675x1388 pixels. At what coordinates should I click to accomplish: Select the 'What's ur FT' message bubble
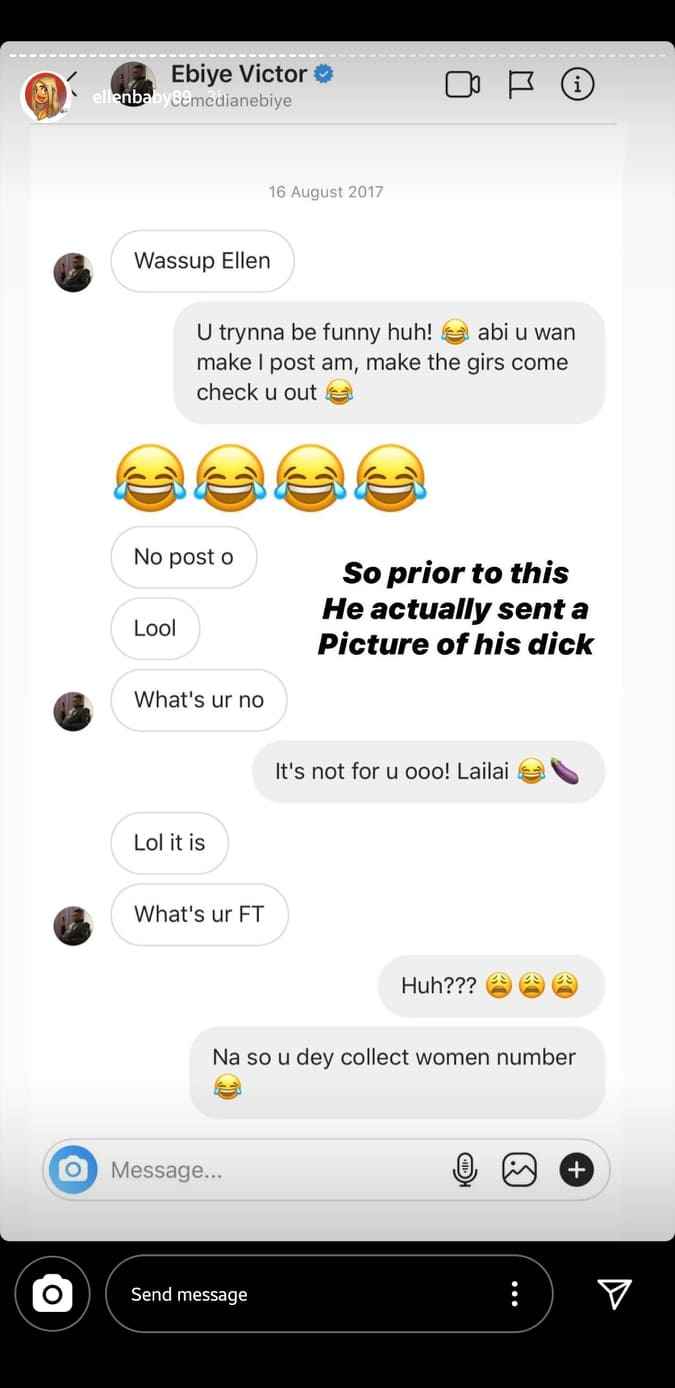(199, 914)
